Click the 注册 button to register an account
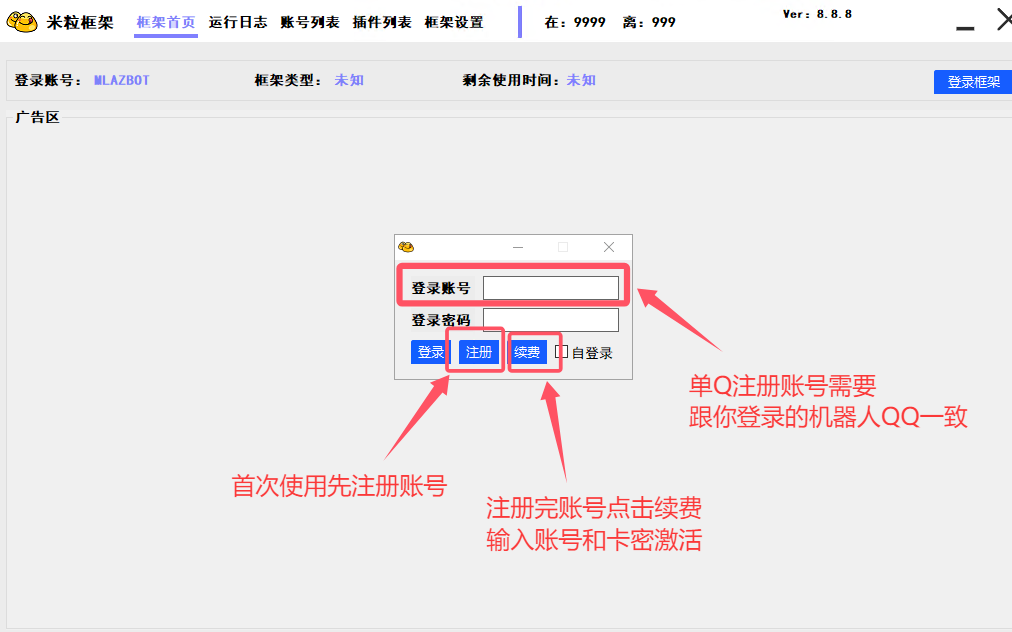This screenshot has height=632, width=1012. [475, 351]
